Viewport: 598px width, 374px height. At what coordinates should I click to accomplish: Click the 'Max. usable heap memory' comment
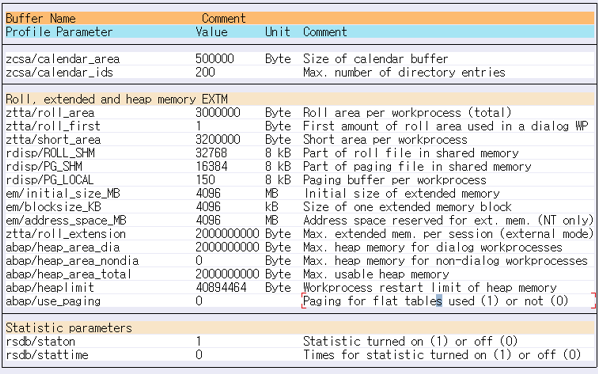pos(376,274)
